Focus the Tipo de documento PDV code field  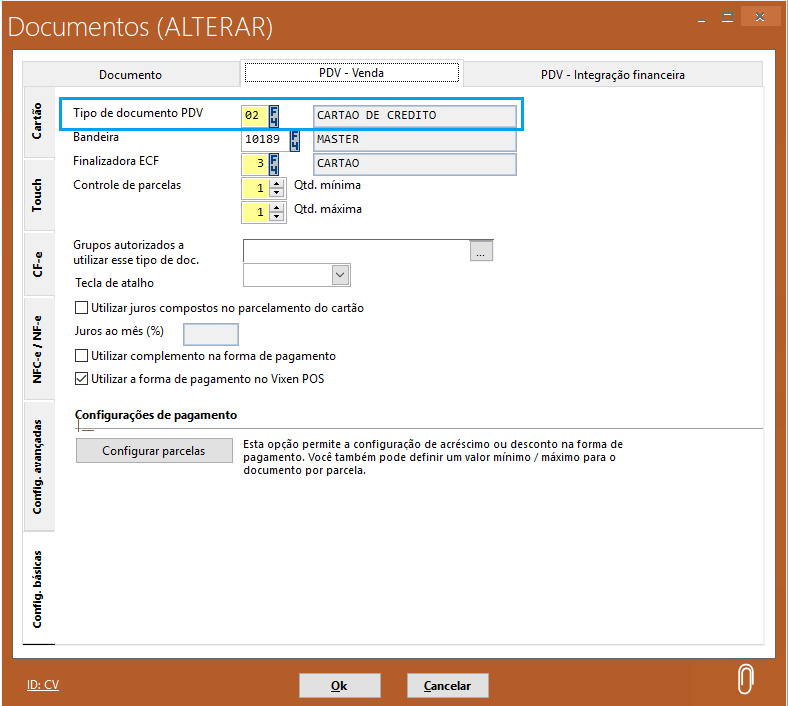[x=255, y=116]
